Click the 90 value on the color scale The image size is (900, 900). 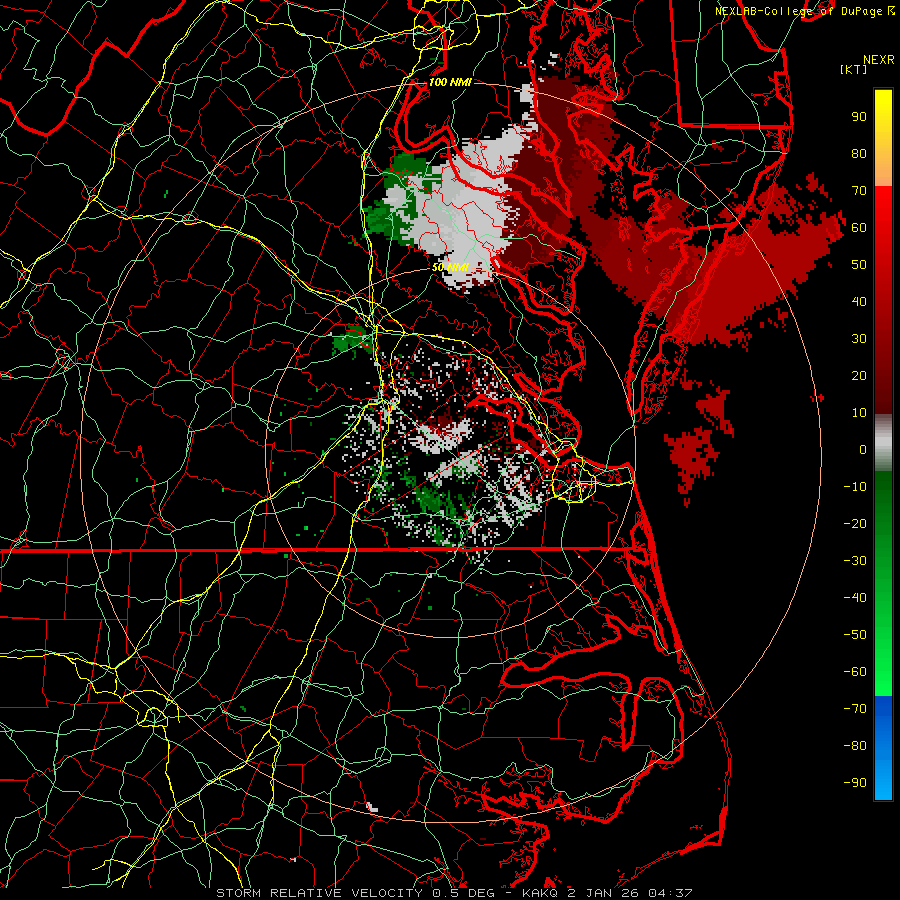pyautogui.click(x=859, y=117)
